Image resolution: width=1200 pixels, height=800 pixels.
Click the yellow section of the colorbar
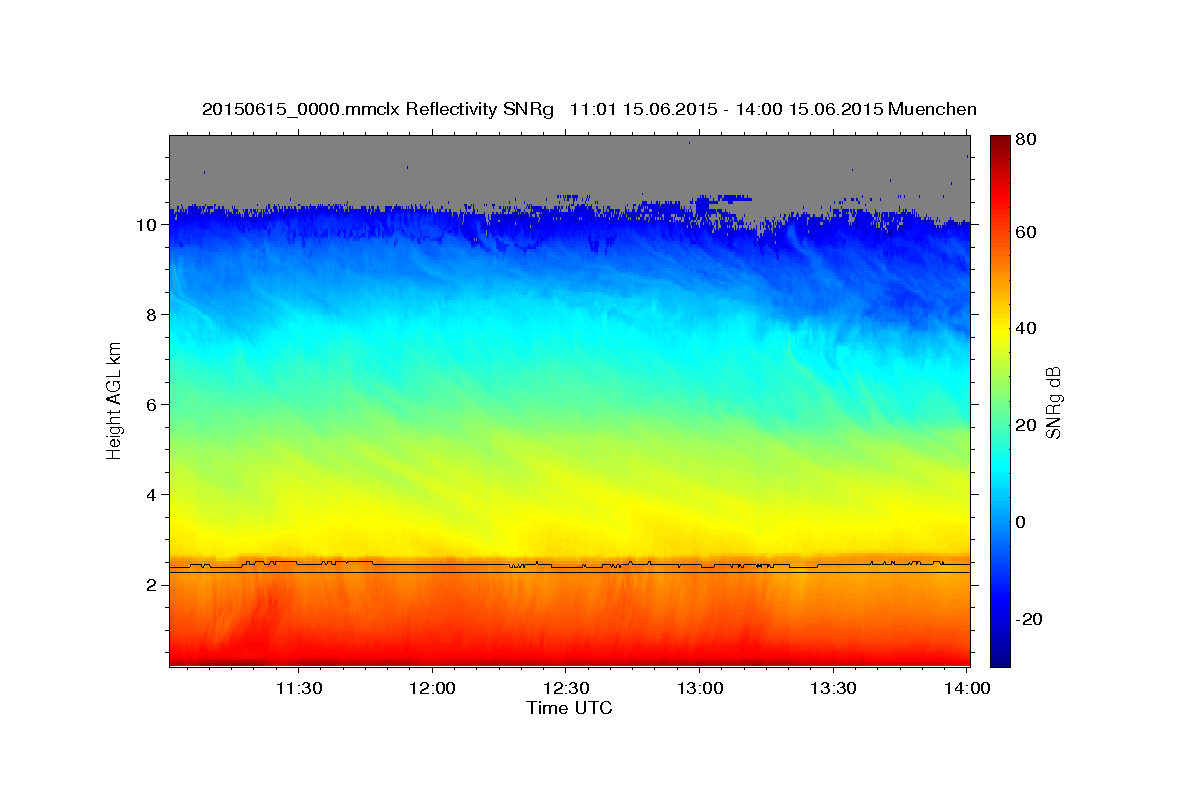[1000, 330]
